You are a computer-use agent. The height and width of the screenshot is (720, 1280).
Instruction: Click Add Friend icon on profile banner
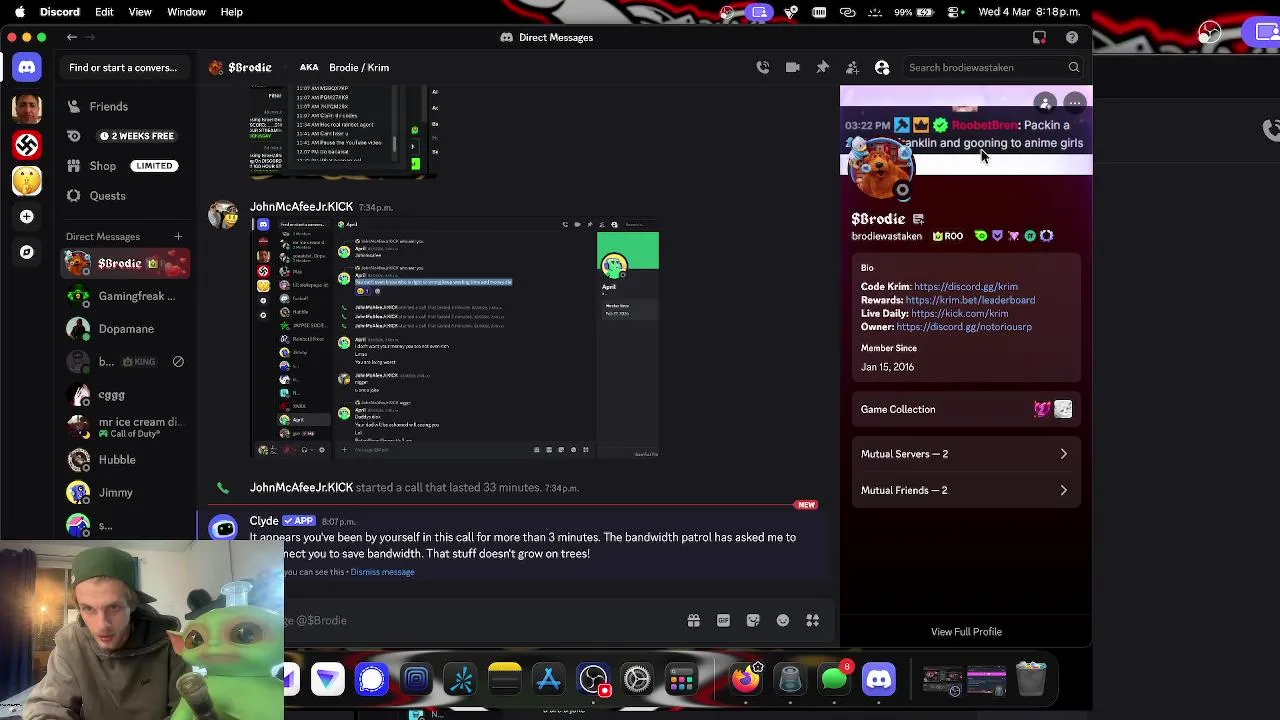tap(1045, 102)
